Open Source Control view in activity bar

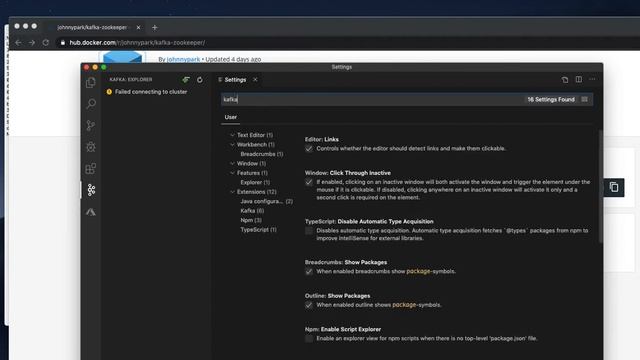click(91, 125)
